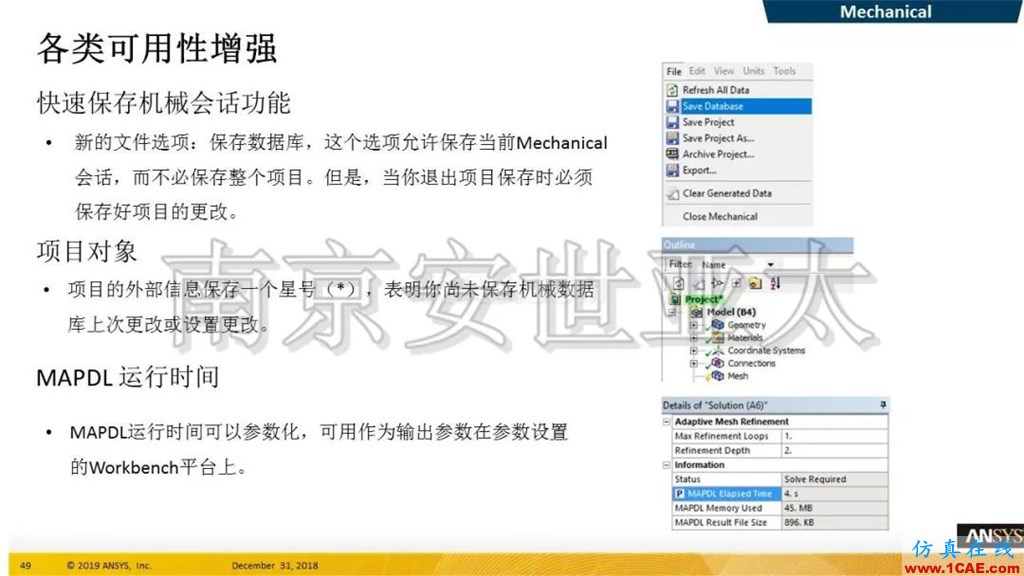Image resolution: width=1024 pixels, height=576 pixels.
Task: Click the Model (B4) icon
Action: (x=696, y=312)
